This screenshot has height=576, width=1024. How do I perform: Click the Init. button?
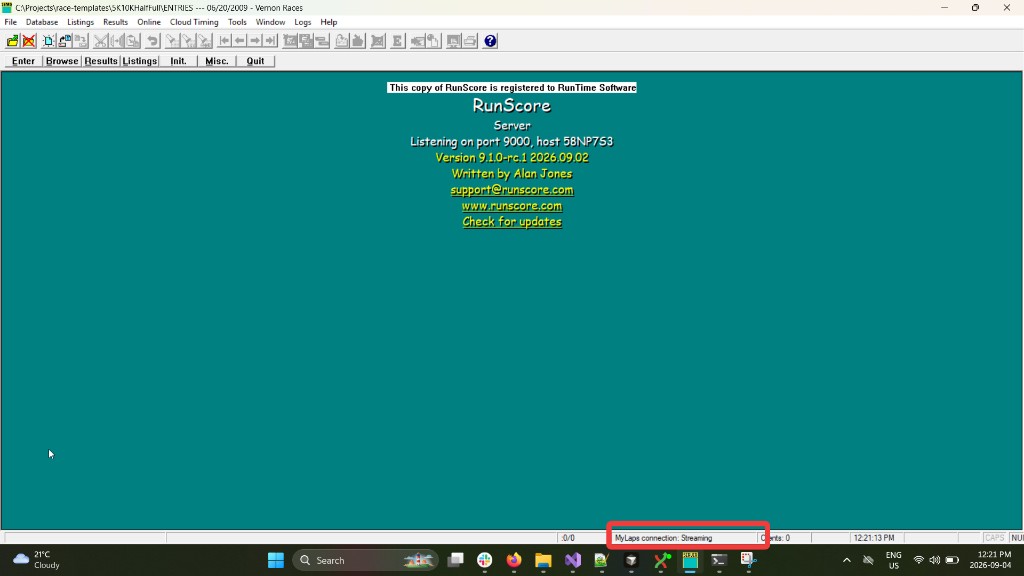point(178,61)
